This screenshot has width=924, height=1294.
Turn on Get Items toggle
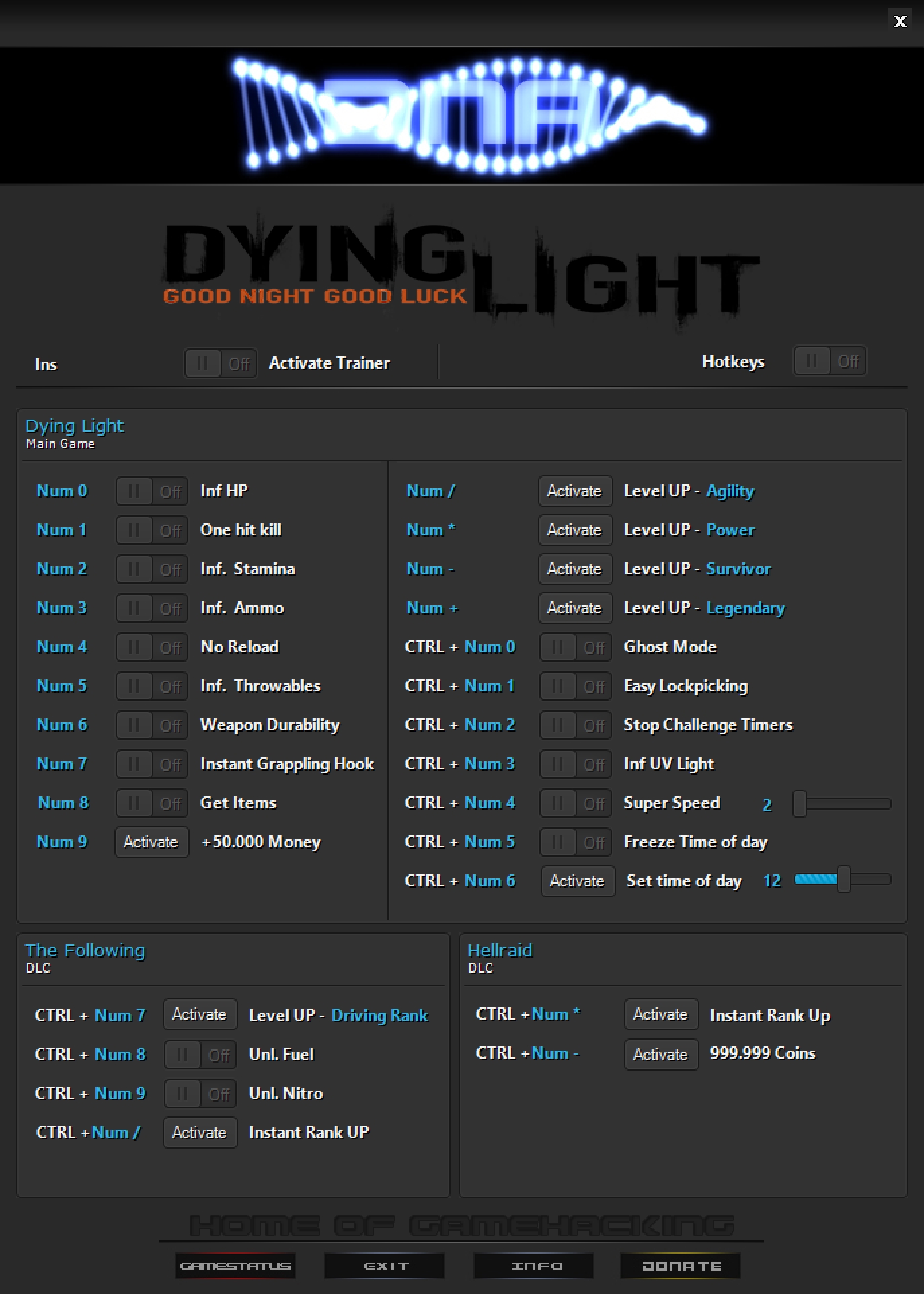[x=152, y=804]
